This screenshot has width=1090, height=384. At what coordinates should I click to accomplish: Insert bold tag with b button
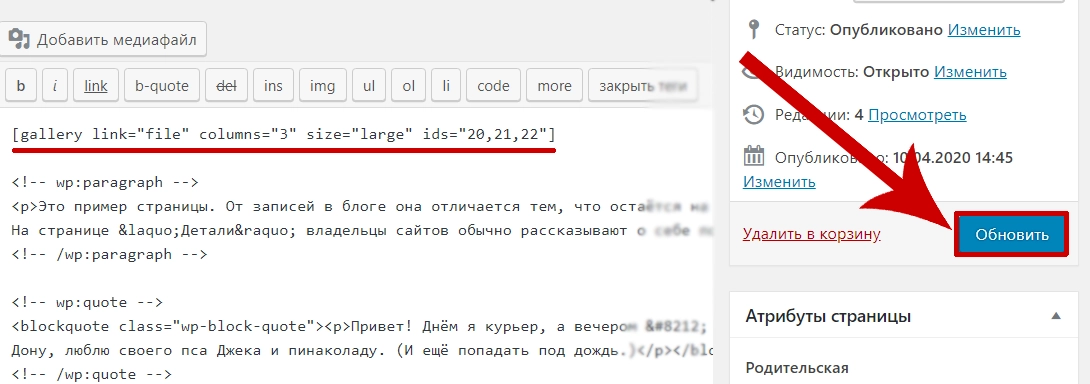(21, 86)
